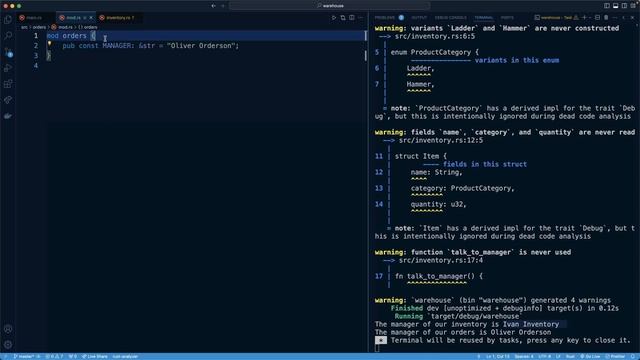Open Source Control view in activity bar
Image resolution: width=640 pixels, height=360 pixels.
click(x=8, y=52)
